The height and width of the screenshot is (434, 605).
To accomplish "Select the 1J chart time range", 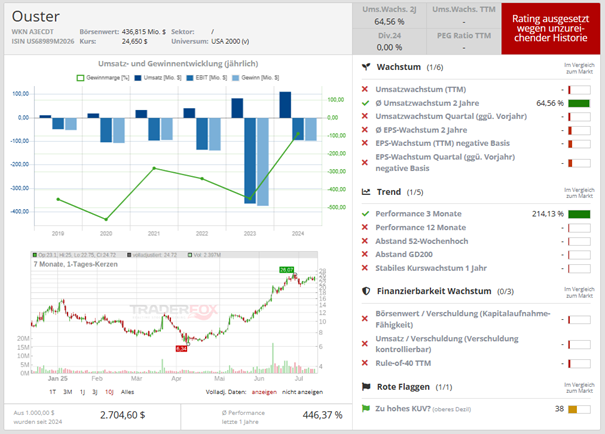I will (x=82, y=392).
